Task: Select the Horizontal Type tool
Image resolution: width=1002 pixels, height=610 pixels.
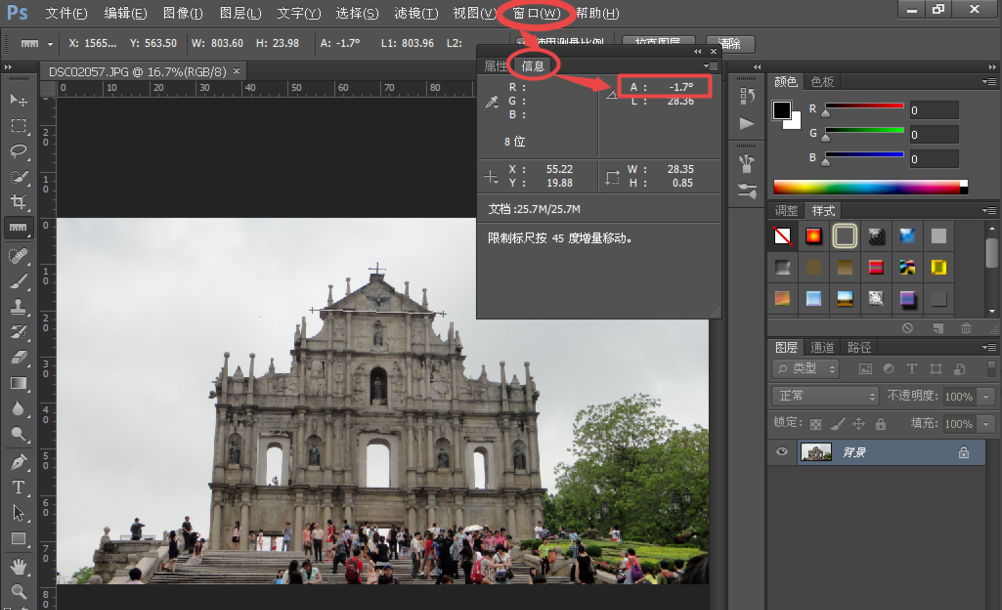Action: [18, 487]
